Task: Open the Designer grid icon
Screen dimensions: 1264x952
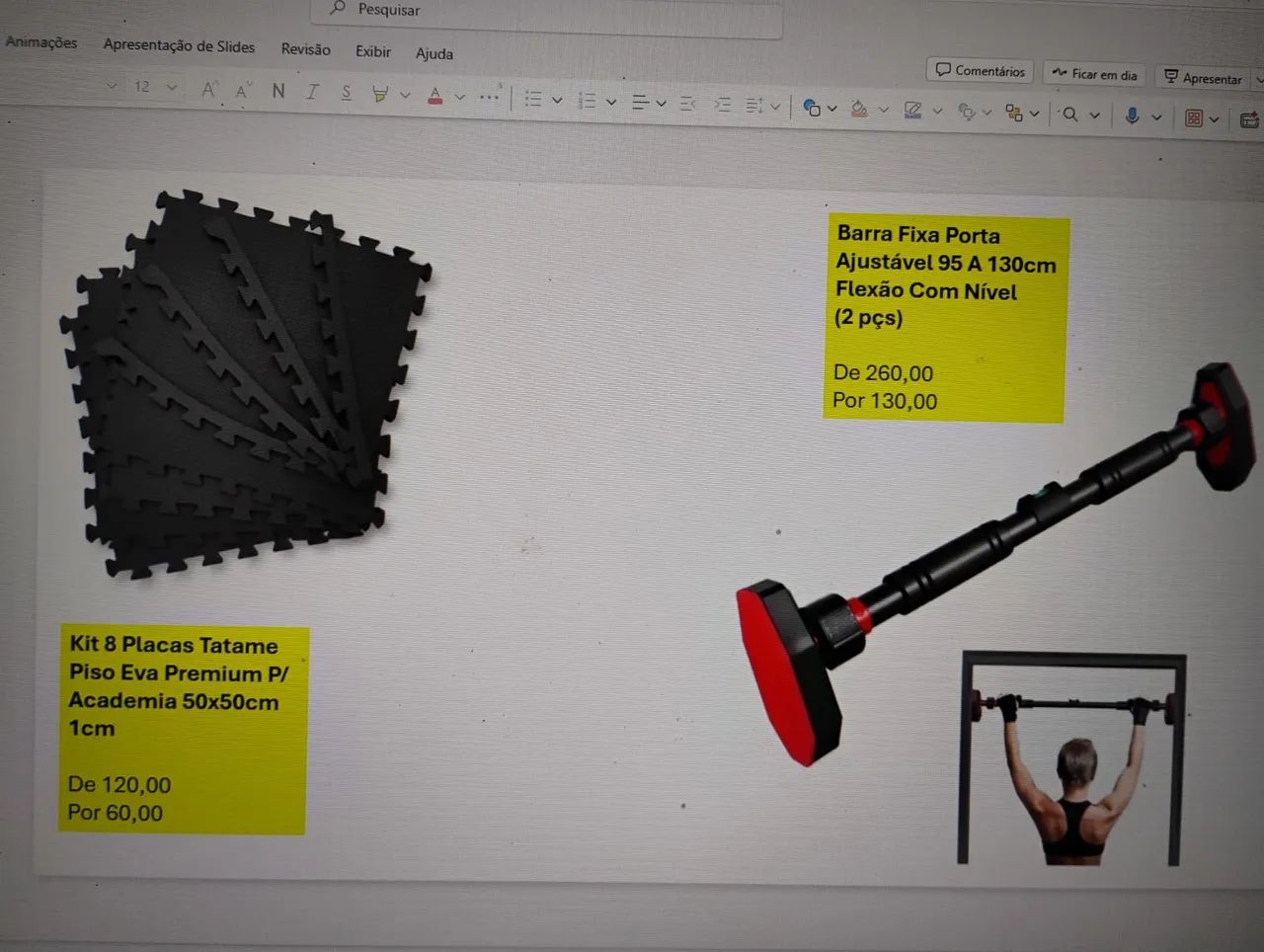Action: (x=1194, y=119)
